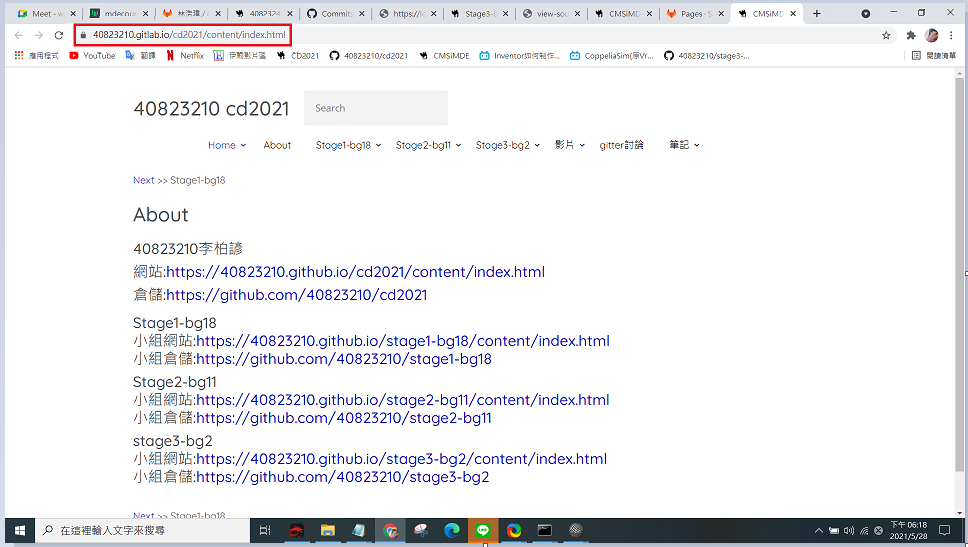Open Chrome three-dot menu
This screenshot has height=547, width=968.
click(x=951, y=35)
